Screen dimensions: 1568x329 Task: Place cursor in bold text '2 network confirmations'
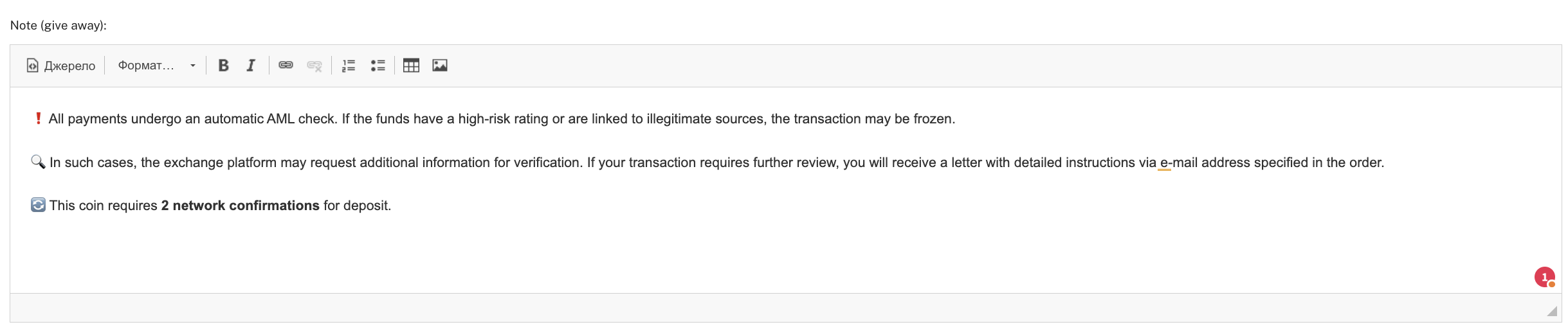tap(240, 206)
